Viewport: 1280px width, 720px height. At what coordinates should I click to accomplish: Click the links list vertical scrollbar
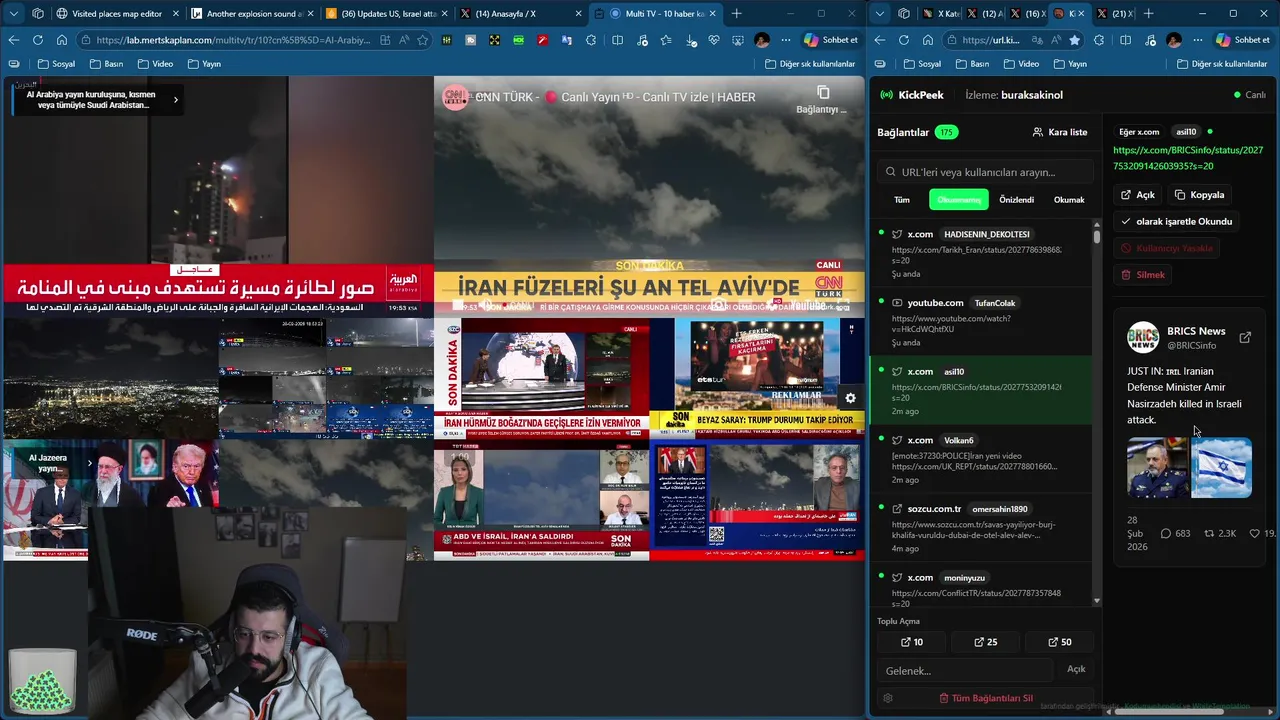point(1097,238)
